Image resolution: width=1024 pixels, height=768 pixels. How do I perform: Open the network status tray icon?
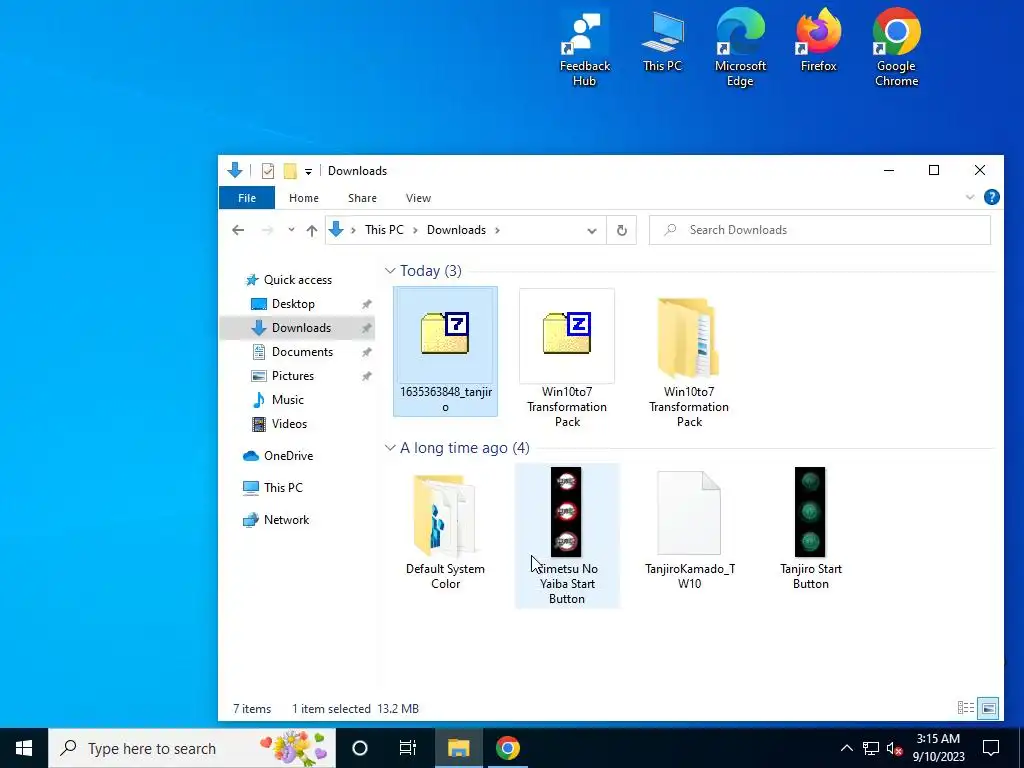(871, 748)
